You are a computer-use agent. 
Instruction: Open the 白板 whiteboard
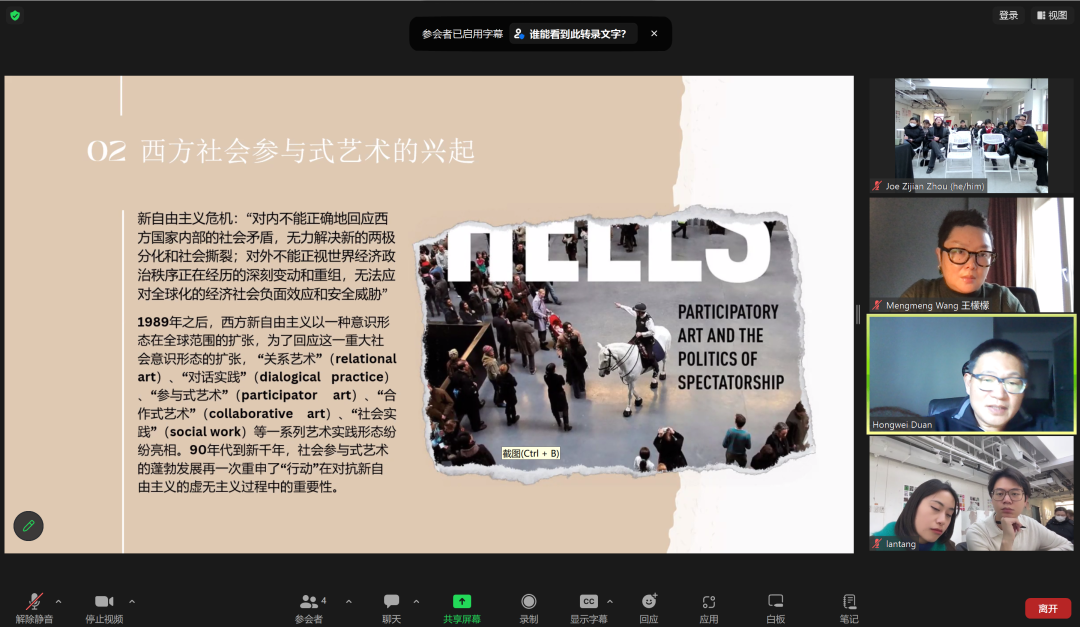click(x=776, y=608)
